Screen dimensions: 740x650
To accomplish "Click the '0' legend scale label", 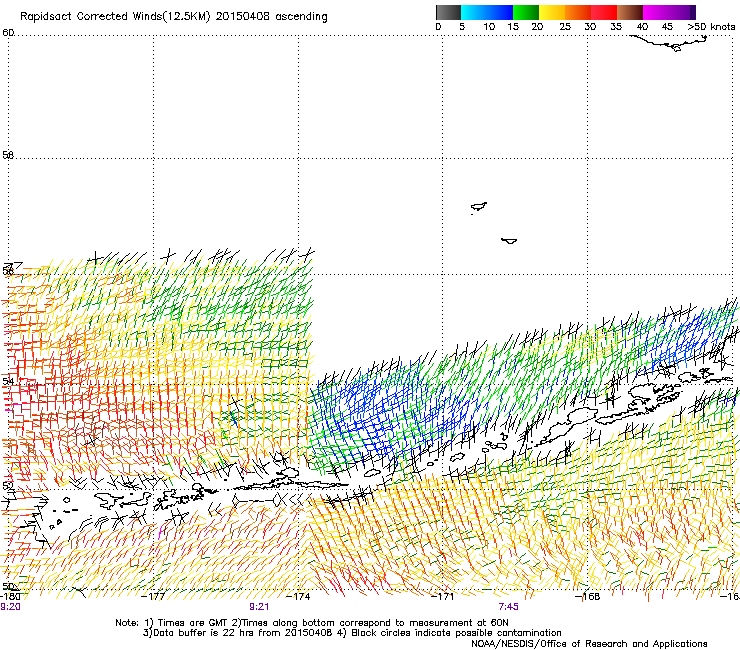I will pos(438,27).
